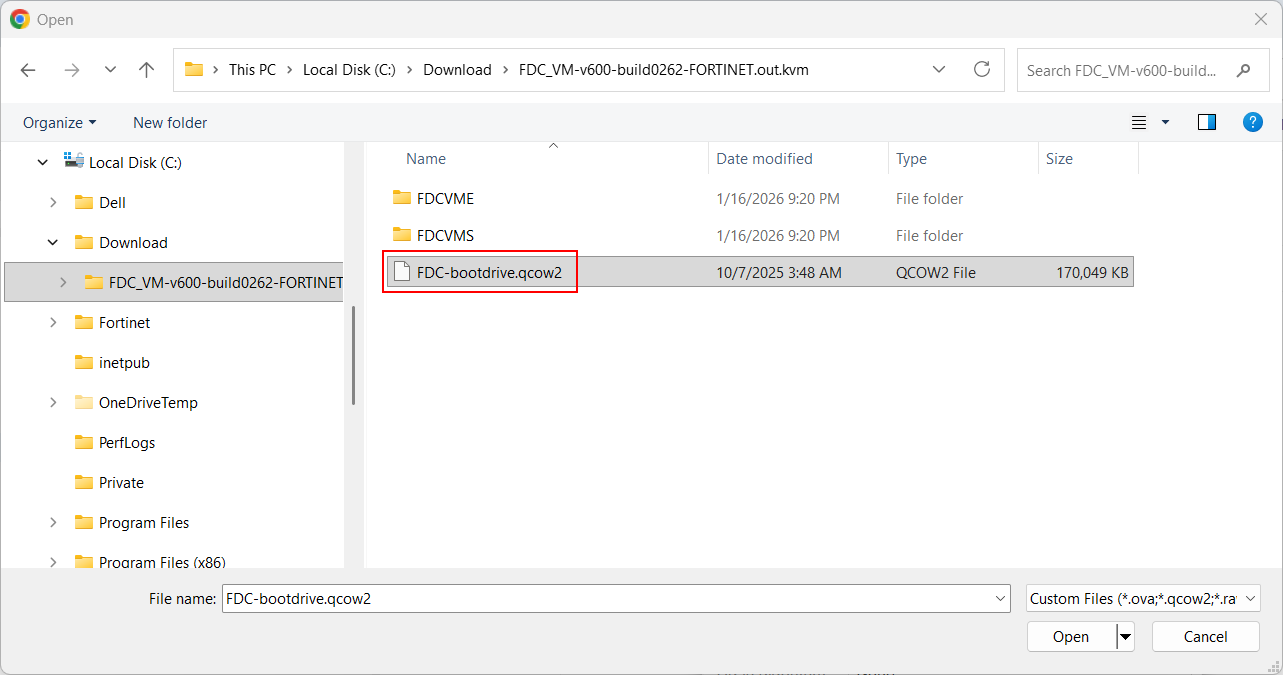
Task: Open the Organize menu
Action: click(60, 122)
